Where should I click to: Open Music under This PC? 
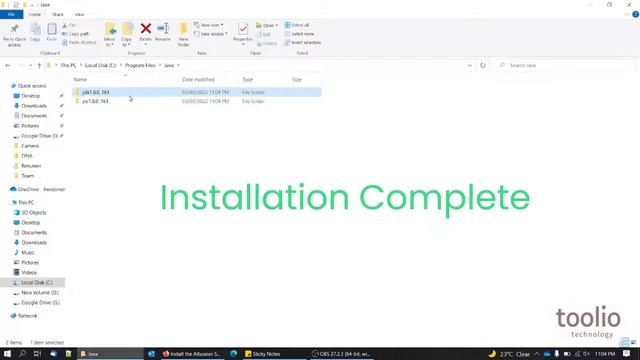click(x=28, y=253)
